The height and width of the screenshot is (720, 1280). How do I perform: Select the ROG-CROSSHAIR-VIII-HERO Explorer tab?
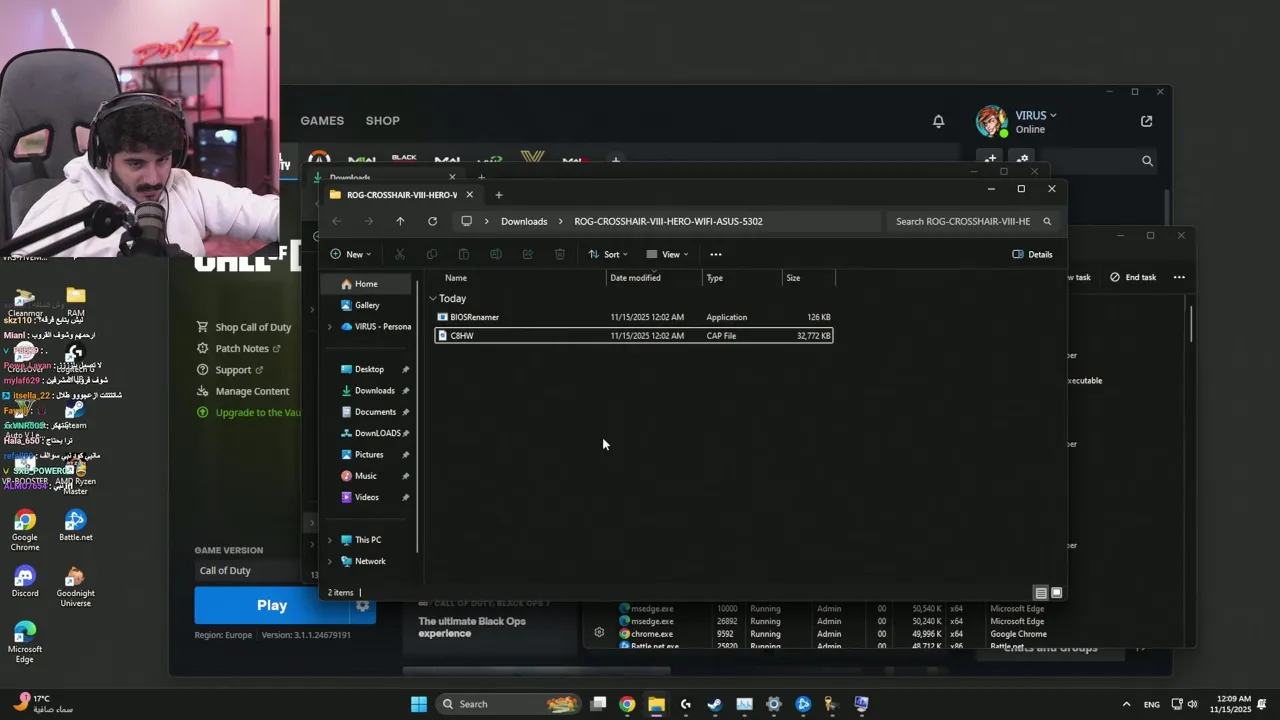tap(401, 195)
